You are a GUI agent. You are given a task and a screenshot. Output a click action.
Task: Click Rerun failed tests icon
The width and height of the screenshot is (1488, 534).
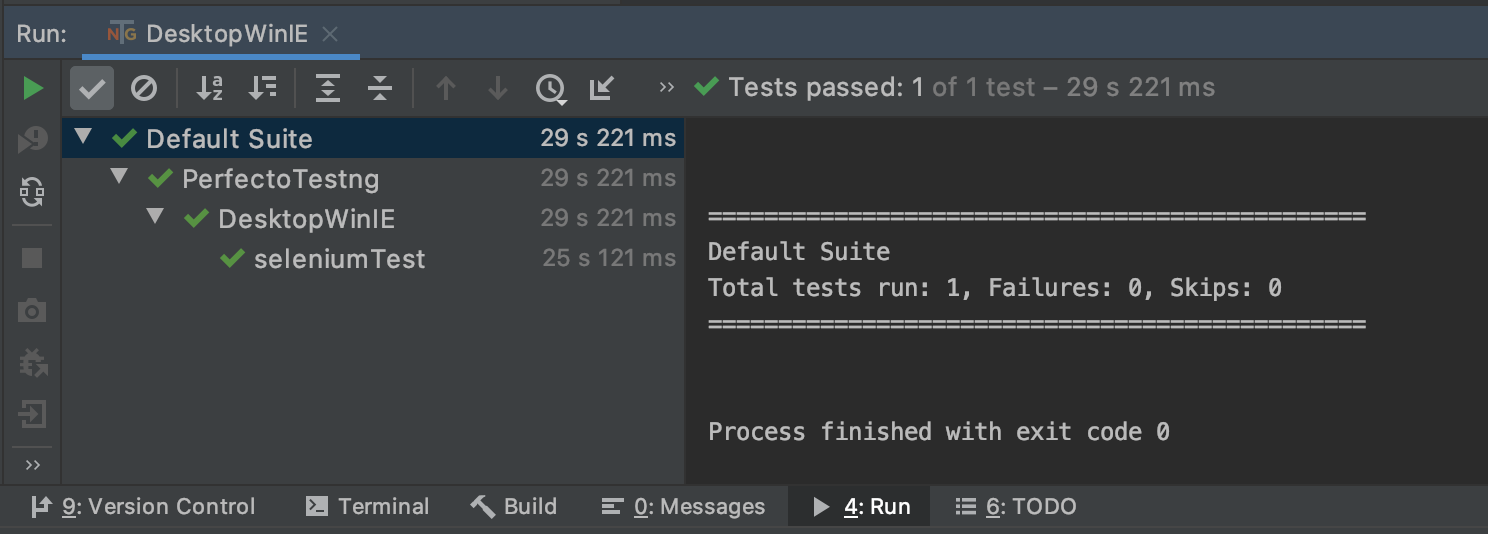[x=33, y=141]
